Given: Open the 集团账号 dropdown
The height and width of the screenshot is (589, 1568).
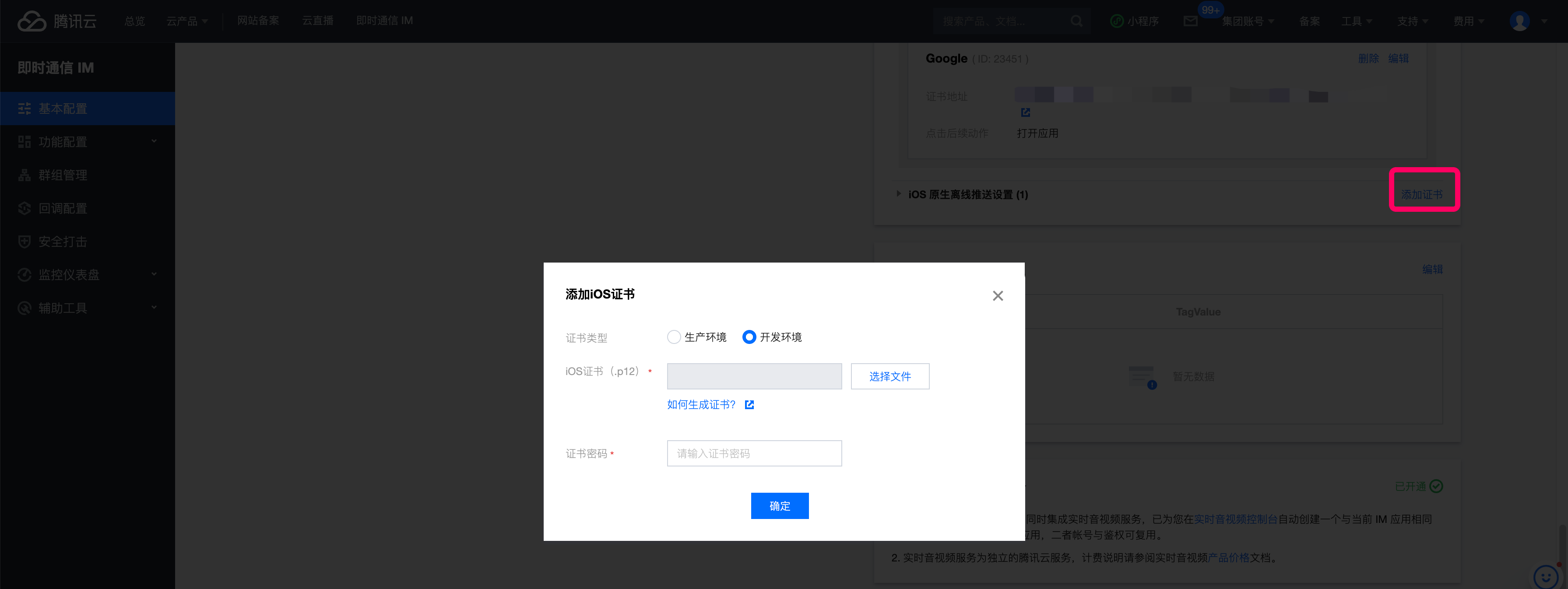Looking at the screenshot, I should (x=1248, y=21).
